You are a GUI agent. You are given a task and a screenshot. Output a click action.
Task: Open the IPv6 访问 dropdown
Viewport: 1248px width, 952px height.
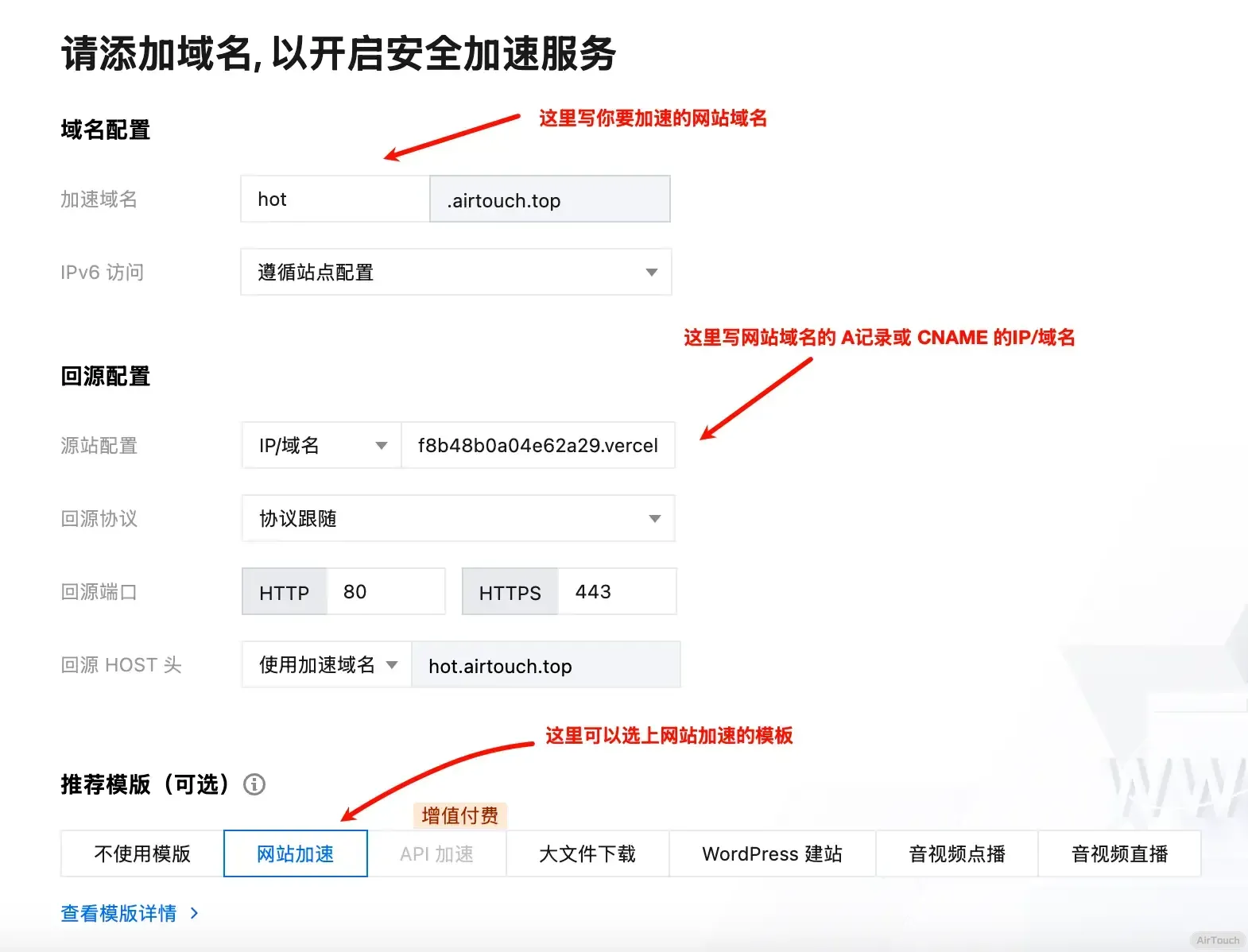pyautogui.click(x=455, y=273)
